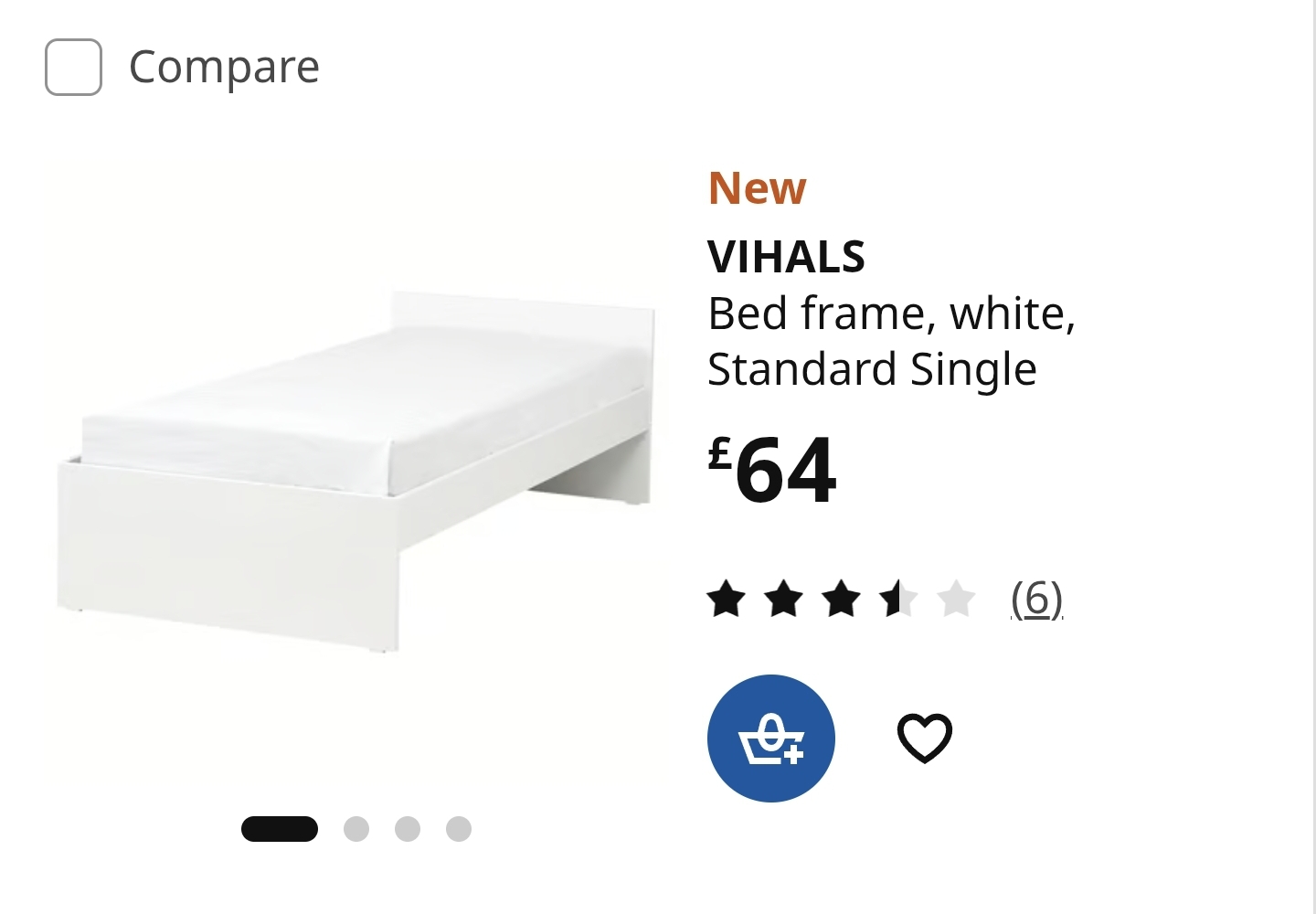Select the first carousel indicator pill
Viewport: 1316px width, 914px height.
[x=280, y=829]
